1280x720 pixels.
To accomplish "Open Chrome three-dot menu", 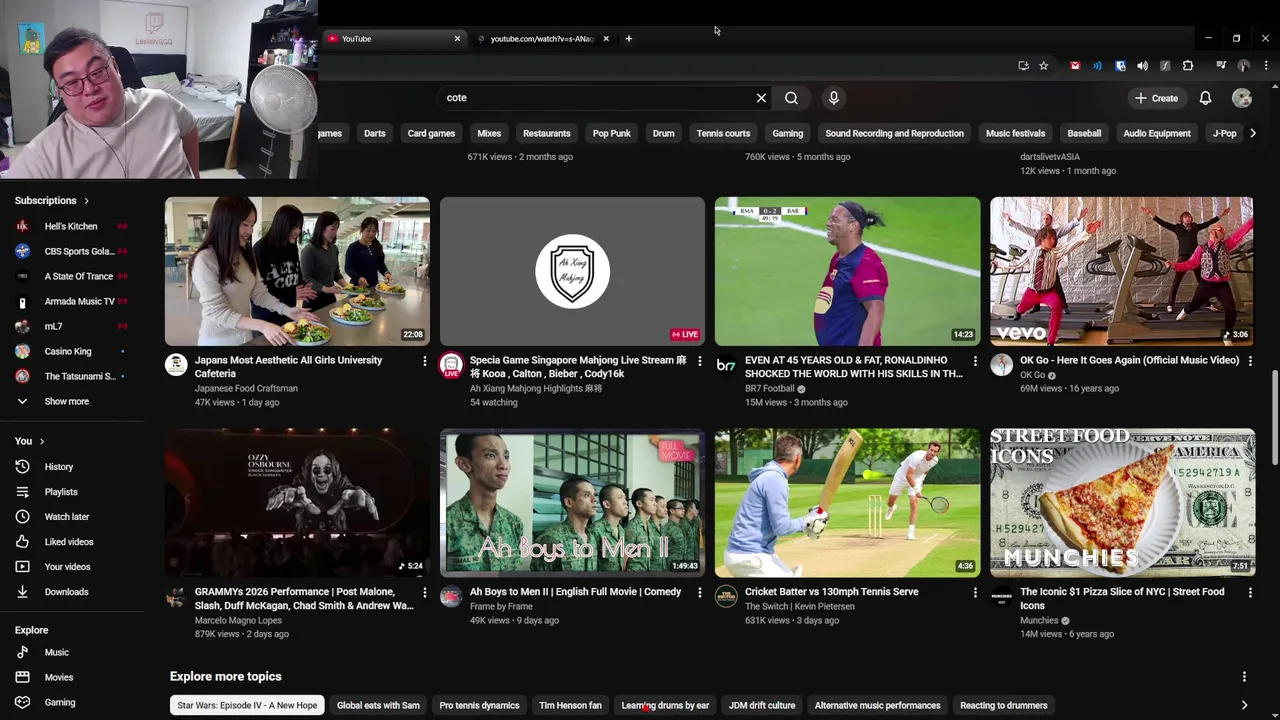I will click(x=1265, y=66).
